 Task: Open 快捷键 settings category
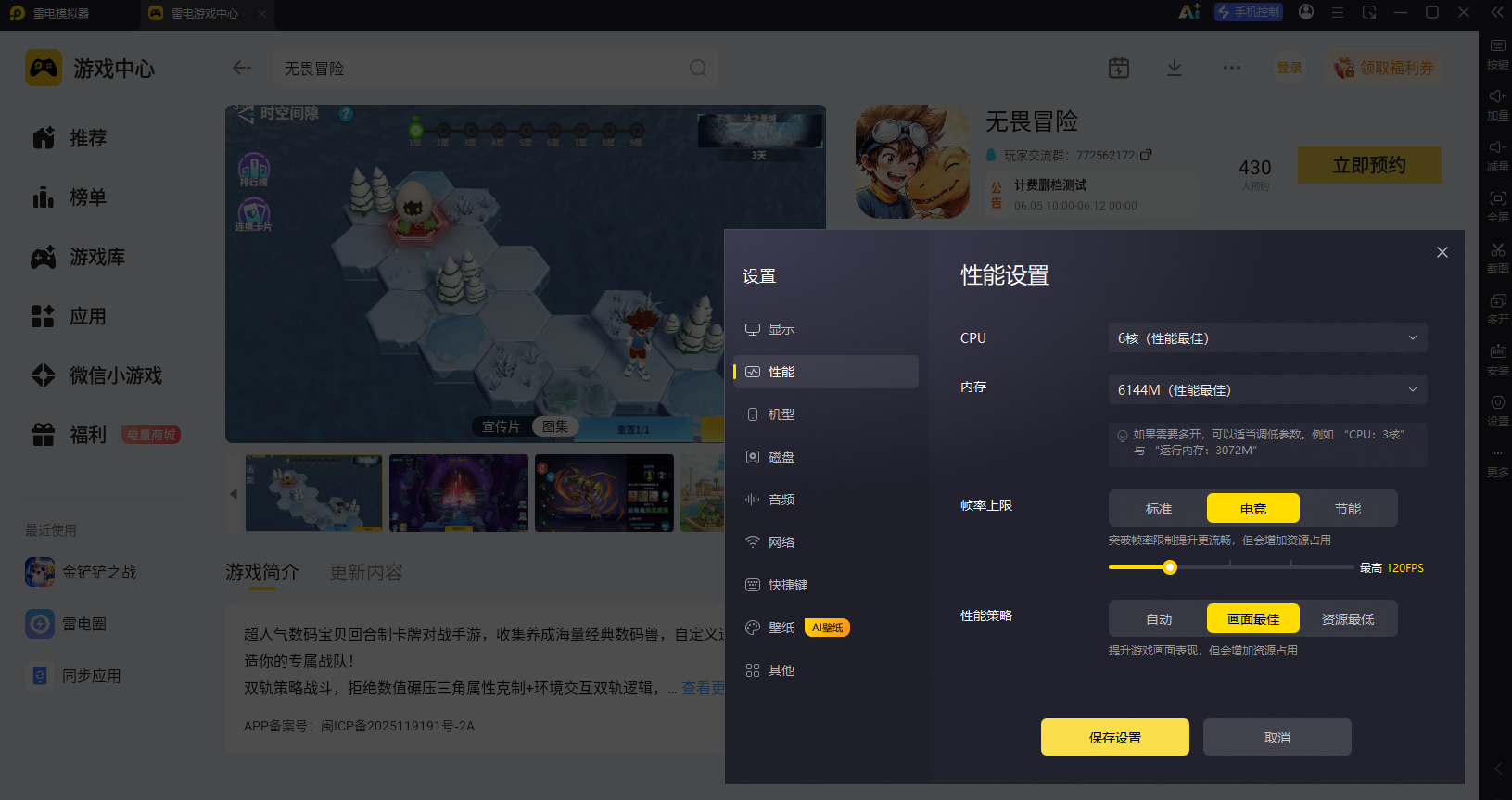tap(826, 585)
